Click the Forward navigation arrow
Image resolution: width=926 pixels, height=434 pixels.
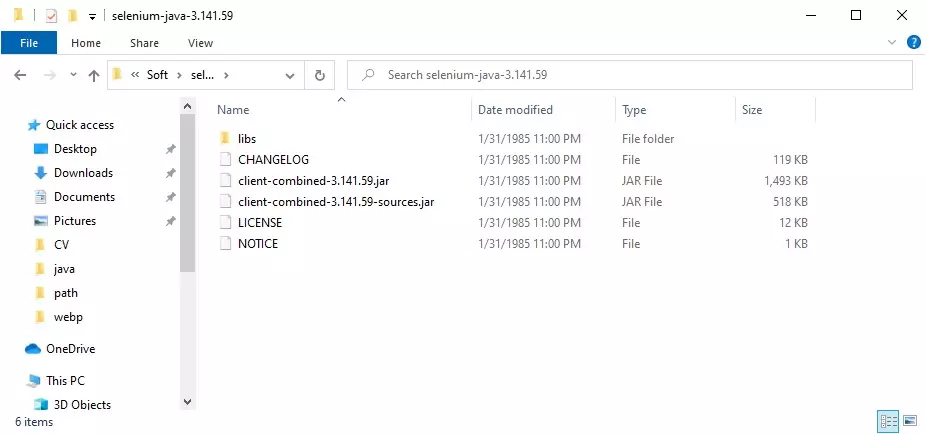50,75
